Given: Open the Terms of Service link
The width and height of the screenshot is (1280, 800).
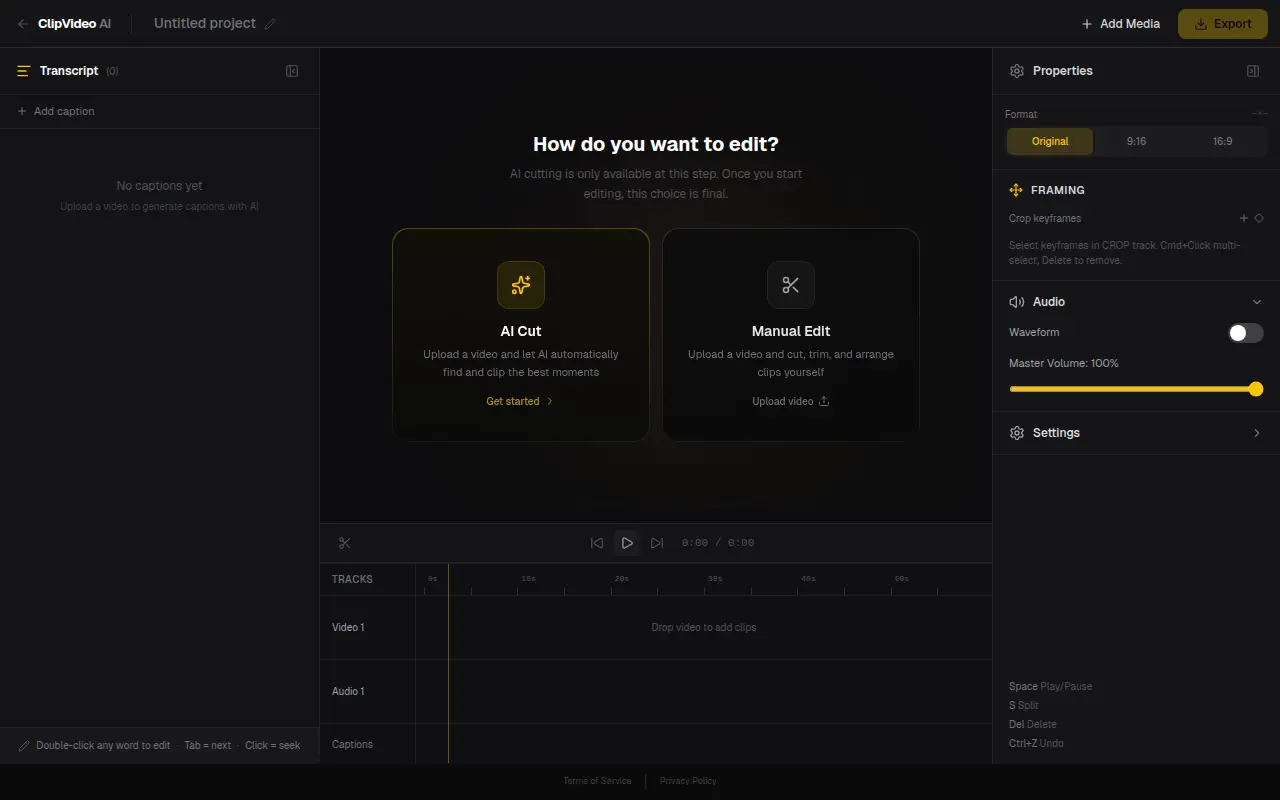Looking at the screenshot, I should [x=597, y=781].
